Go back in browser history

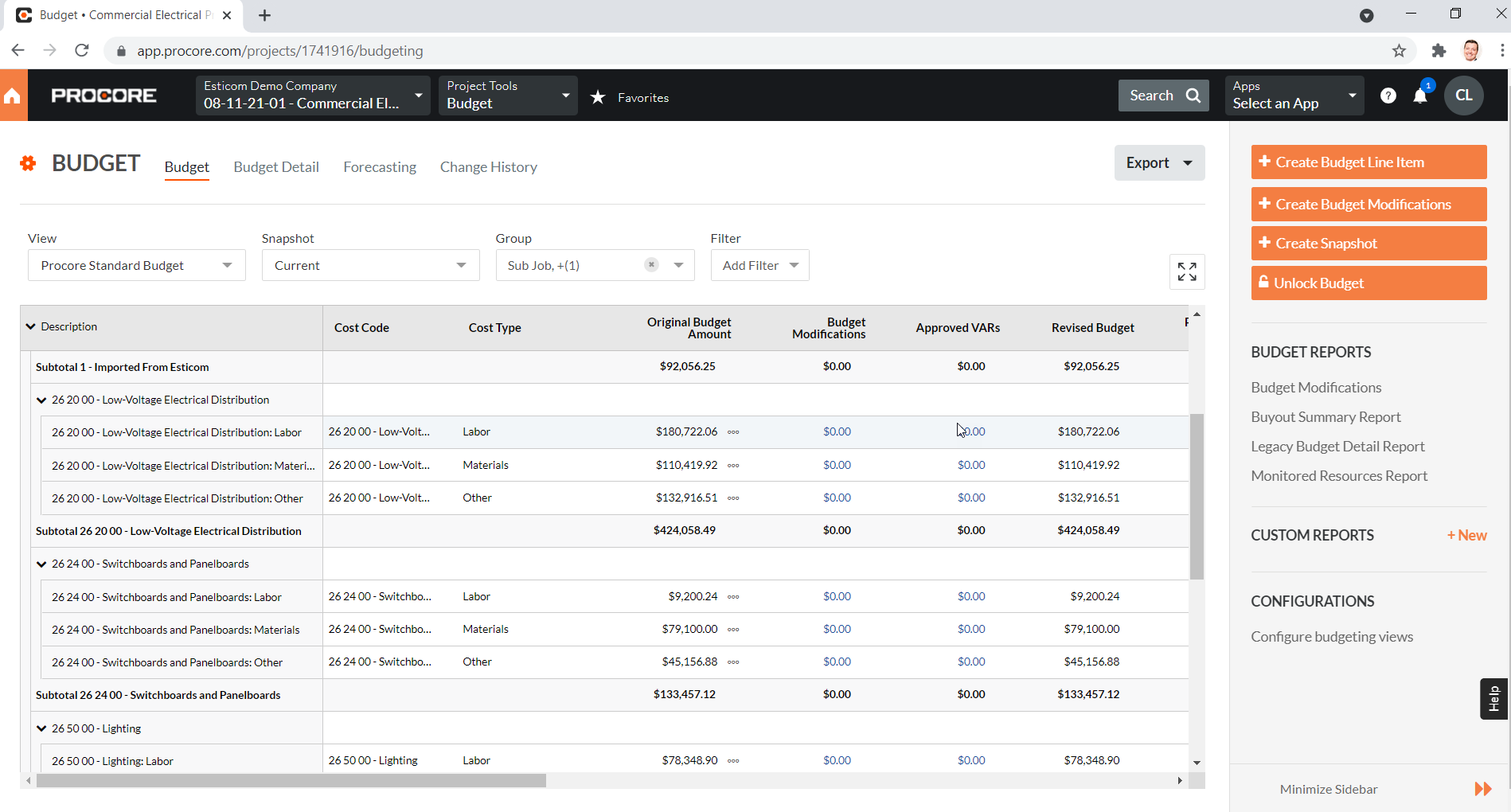point(18,50)
